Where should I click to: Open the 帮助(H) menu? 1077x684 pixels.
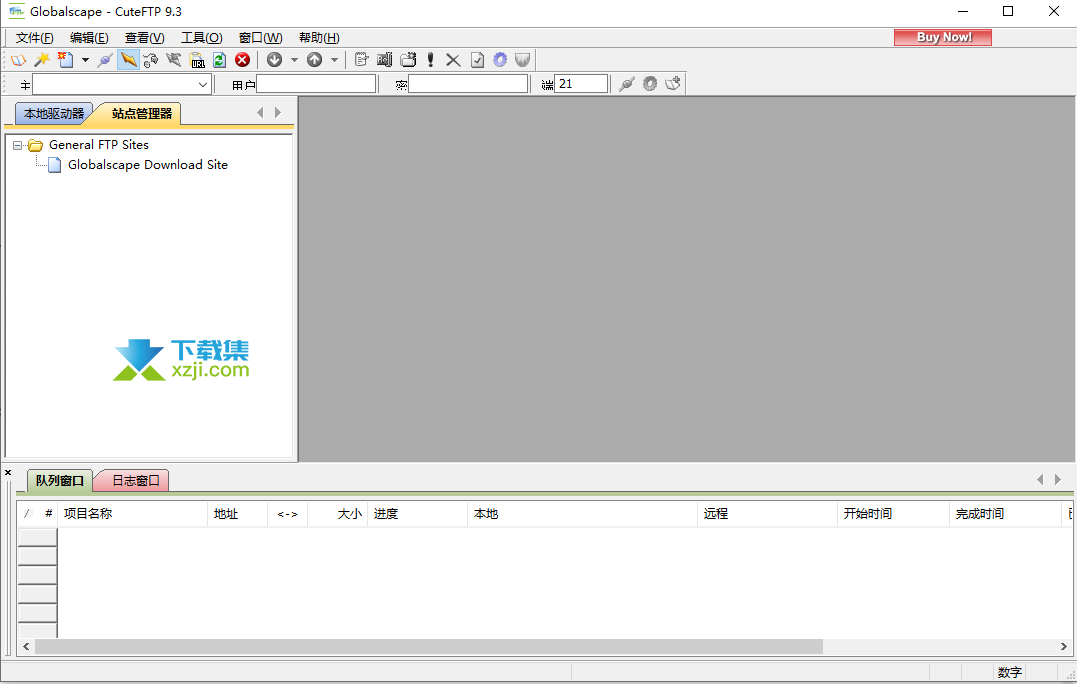[x=319, y=38]
